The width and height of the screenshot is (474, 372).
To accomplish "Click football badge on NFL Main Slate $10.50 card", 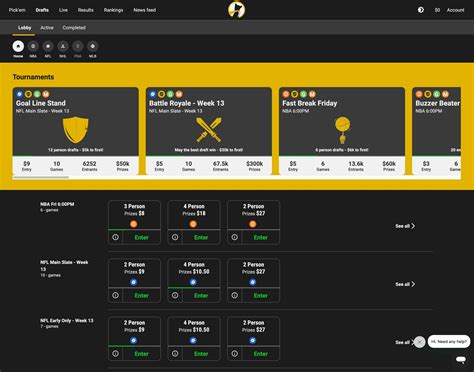I will click(193, 282).
